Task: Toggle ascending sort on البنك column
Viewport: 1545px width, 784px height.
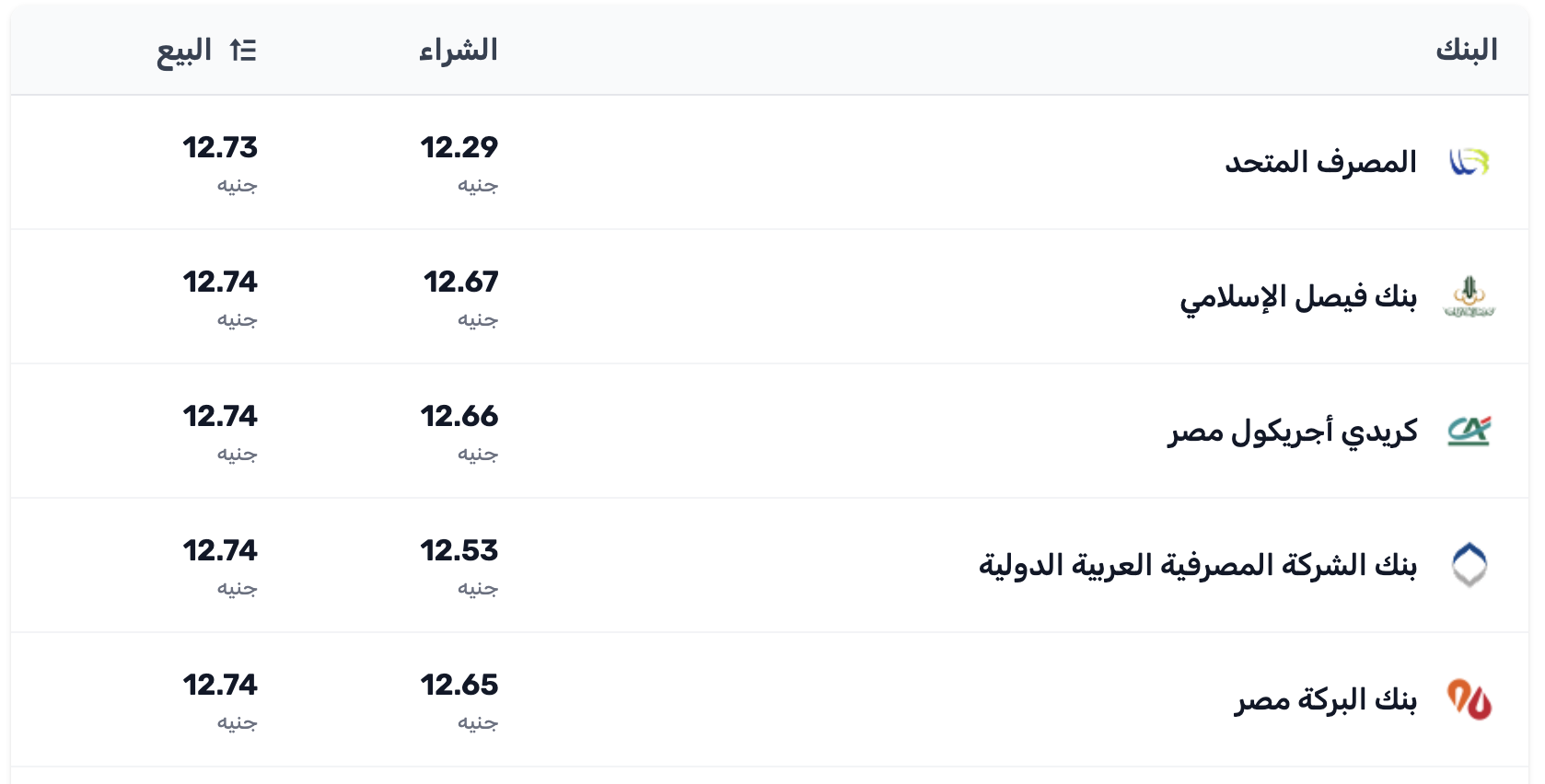Action: click(1469, 51)
